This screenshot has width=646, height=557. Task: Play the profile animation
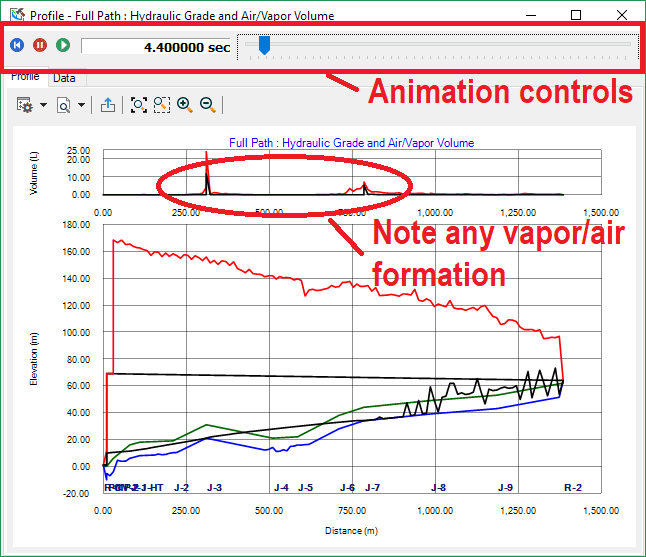63,45
